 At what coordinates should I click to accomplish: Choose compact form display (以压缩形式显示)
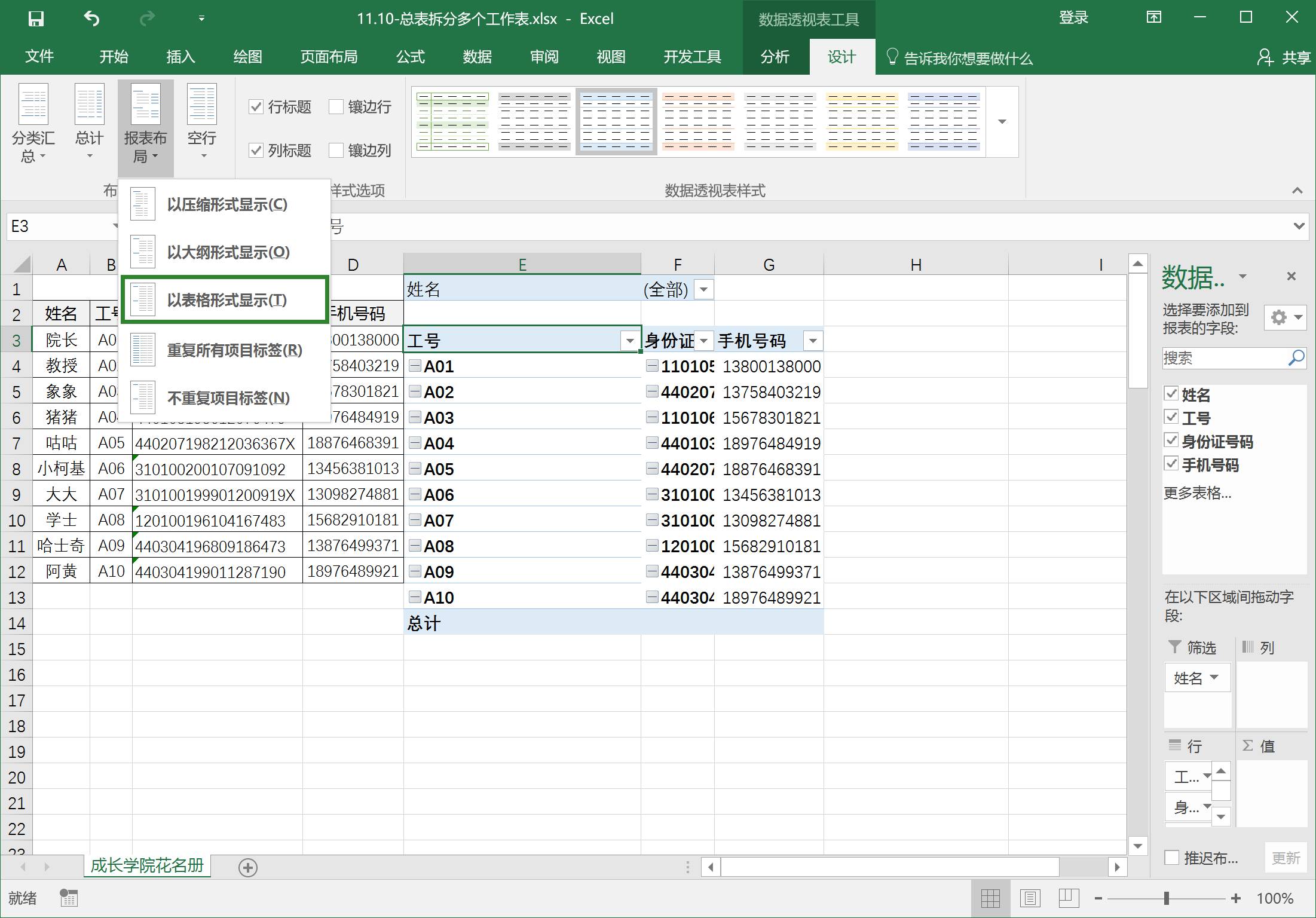pyautogui.click(x=225, y=204)
